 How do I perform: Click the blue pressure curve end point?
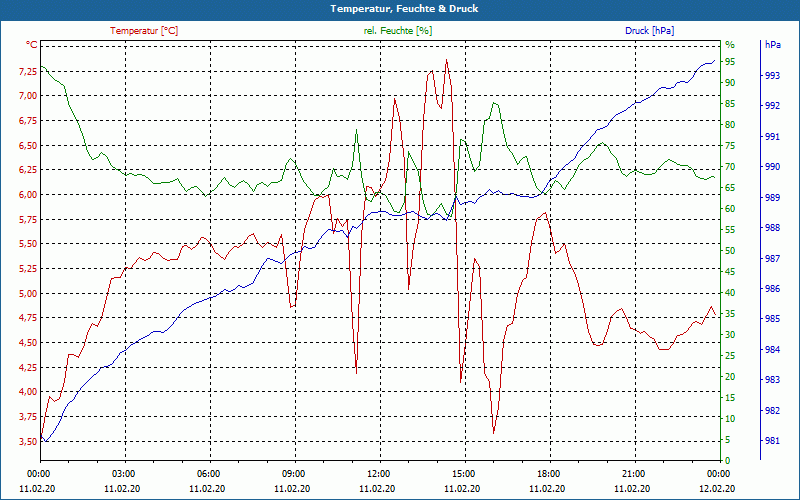click(714, 60)
